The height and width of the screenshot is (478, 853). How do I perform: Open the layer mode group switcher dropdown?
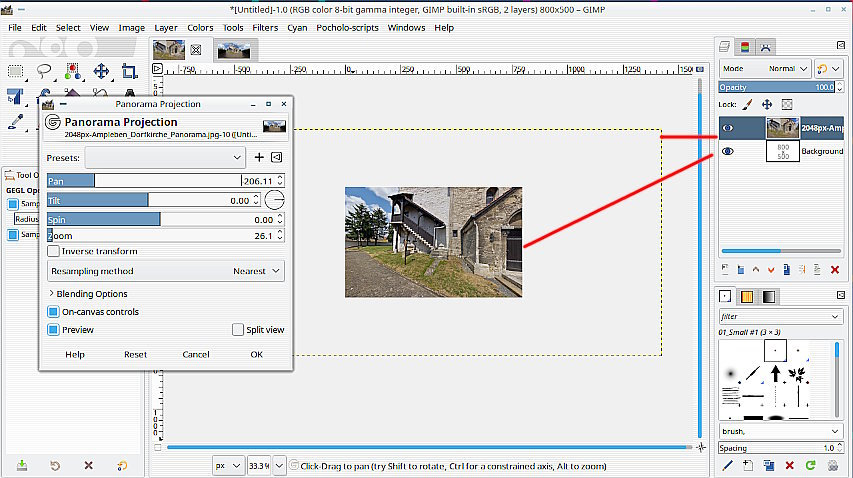(829, 69)
